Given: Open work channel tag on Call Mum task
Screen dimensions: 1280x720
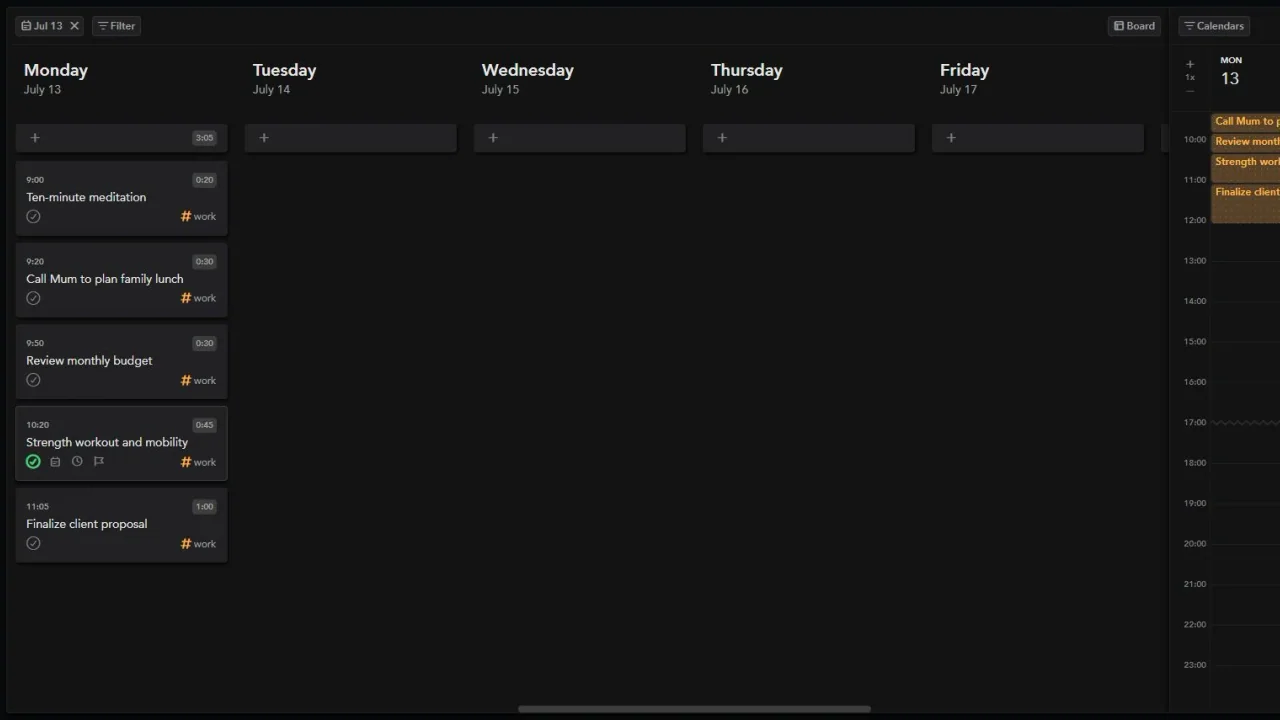Looking at the screenshot, I should [x=198, y=298].
